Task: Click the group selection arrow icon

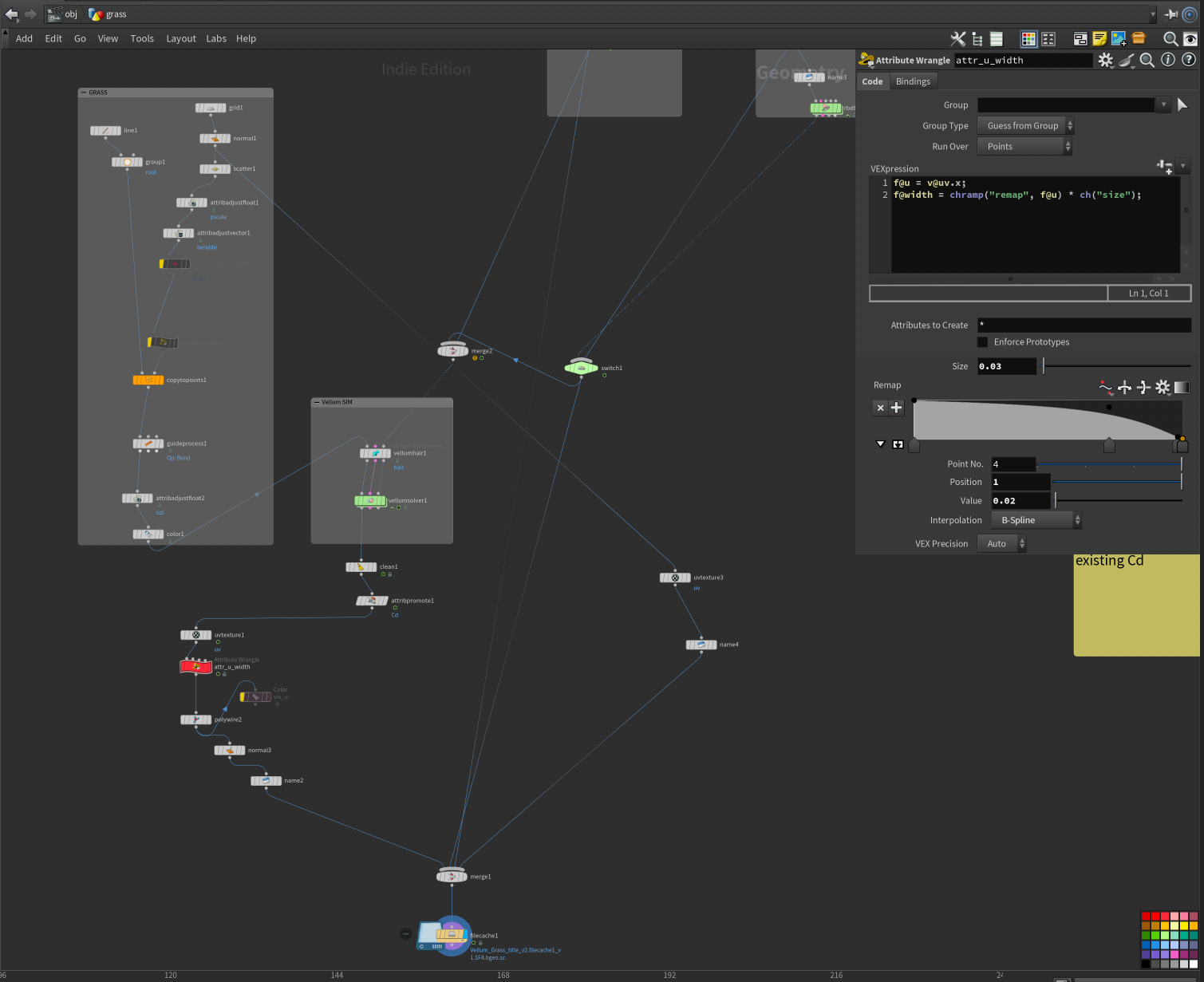Action: point(1182,105)
